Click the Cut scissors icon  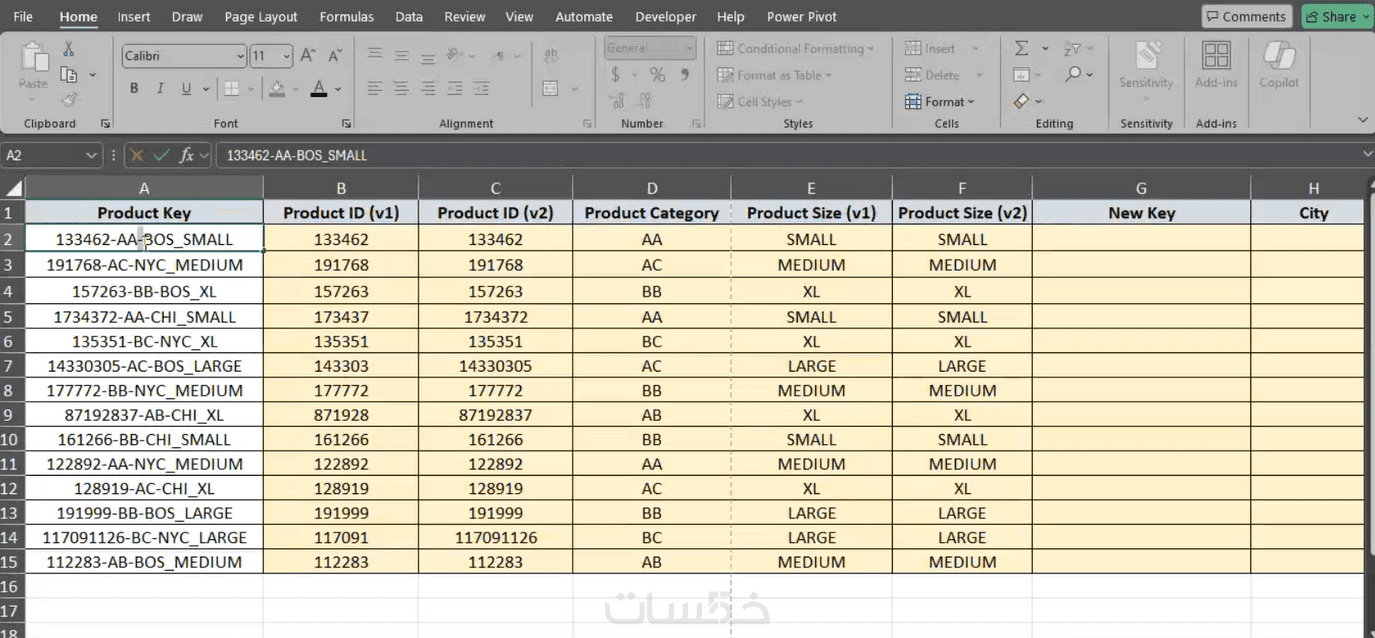pyautogui.click(x=69, y=49)
